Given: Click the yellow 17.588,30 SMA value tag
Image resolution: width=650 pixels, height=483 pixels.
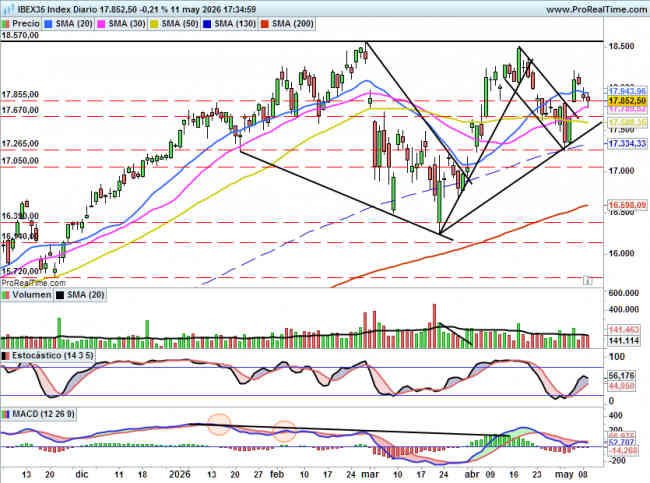Looking at the screenshot, I should pyautogui.click(x=627, y=123).
